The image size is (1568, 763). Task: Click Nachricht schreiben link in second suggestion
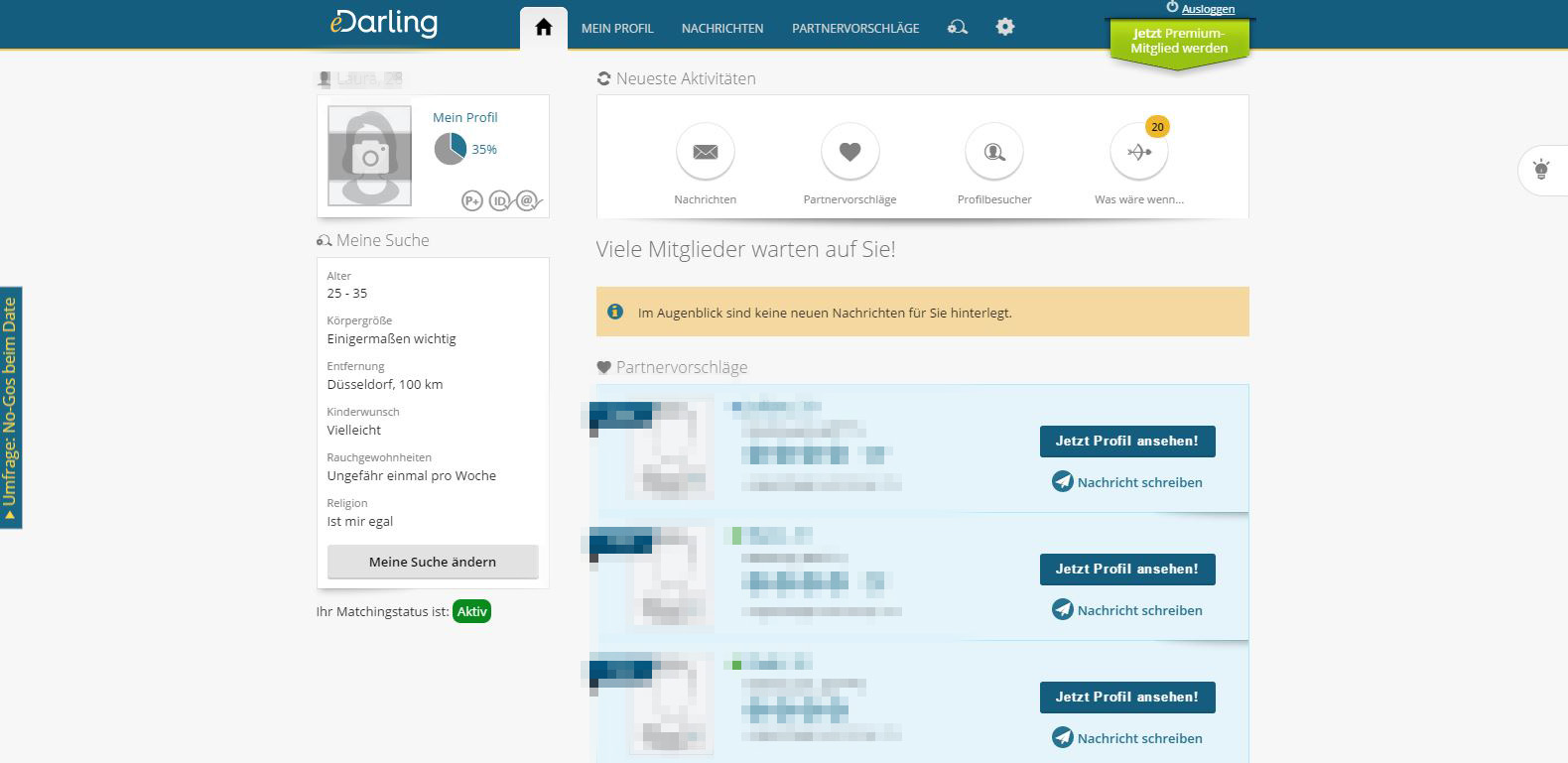click(1140, 610)
